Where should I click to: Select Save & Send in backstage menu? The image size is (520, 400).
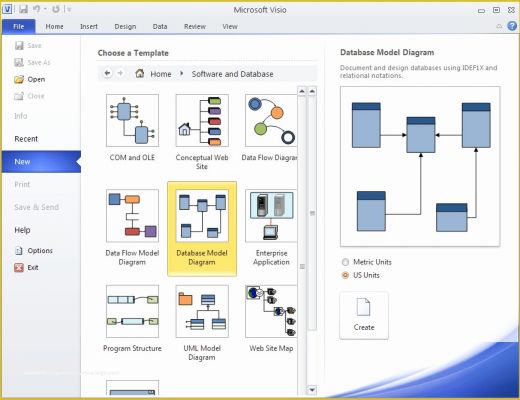(x=37, y=207)
